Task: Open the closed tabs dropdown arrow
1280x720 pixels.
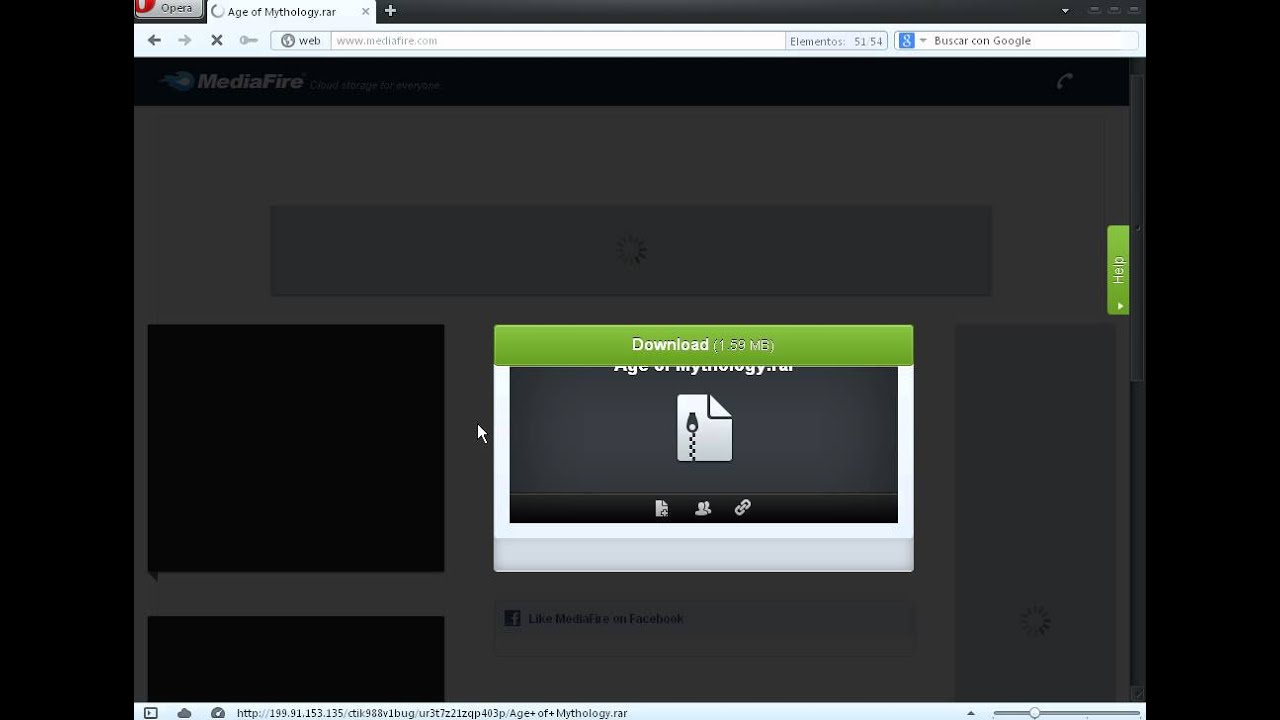Action: point(1065,11)
